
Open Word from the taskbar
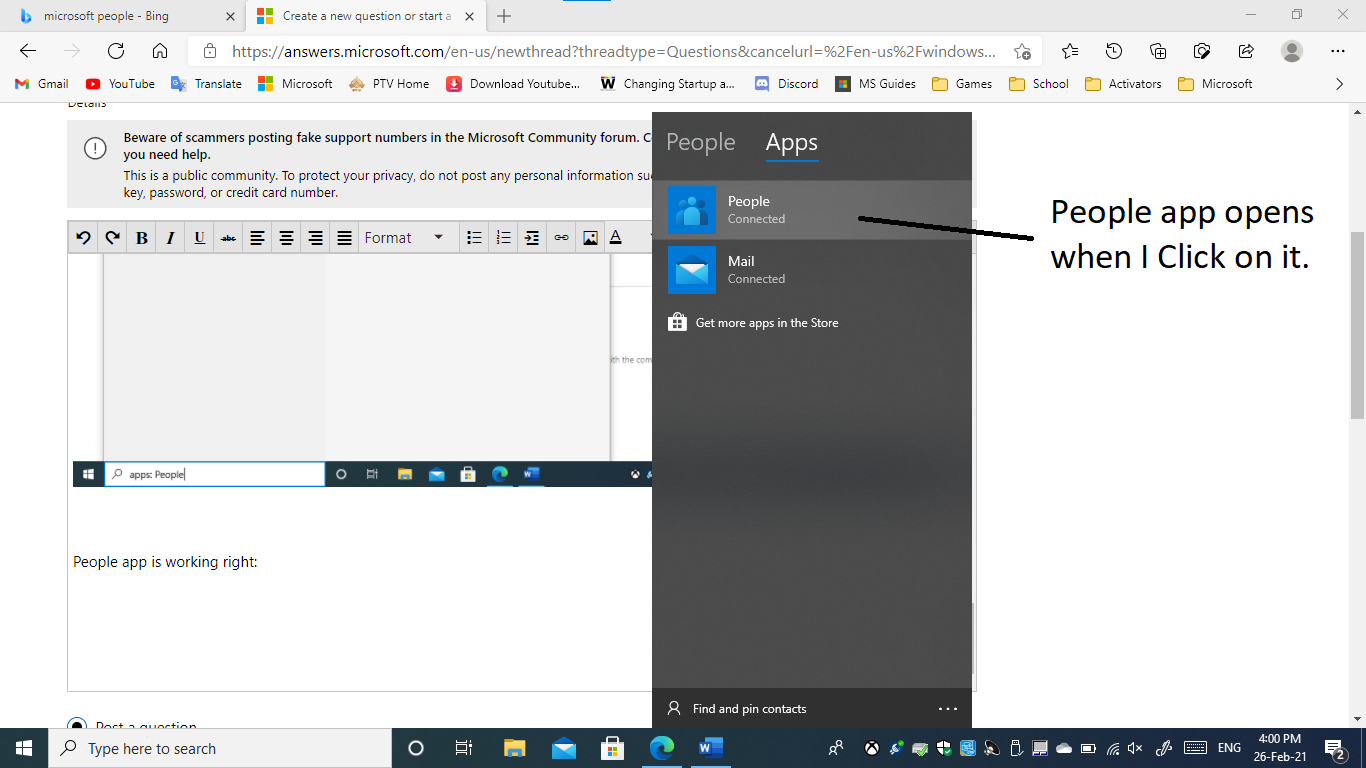tap(710, 748)
